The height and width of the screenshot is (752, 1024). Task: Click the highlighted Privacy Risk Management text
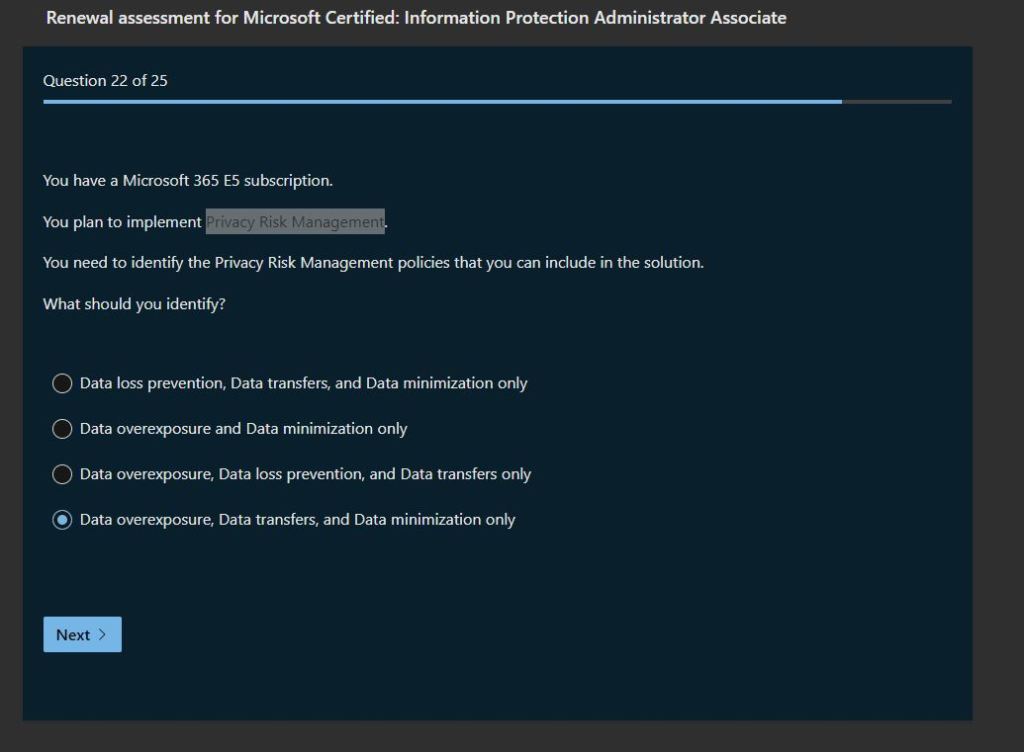(295, 222)
